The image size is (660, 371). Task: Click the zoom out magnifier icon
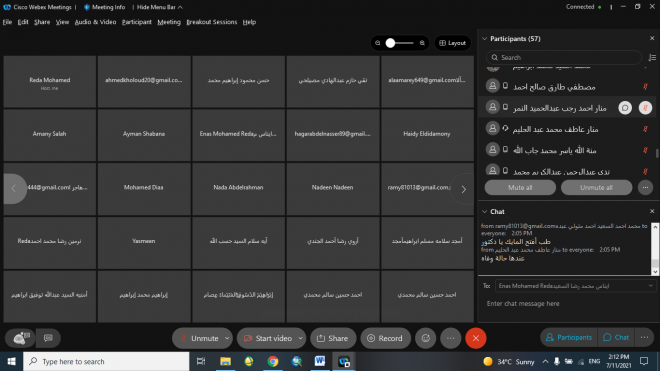coord(378,43)
